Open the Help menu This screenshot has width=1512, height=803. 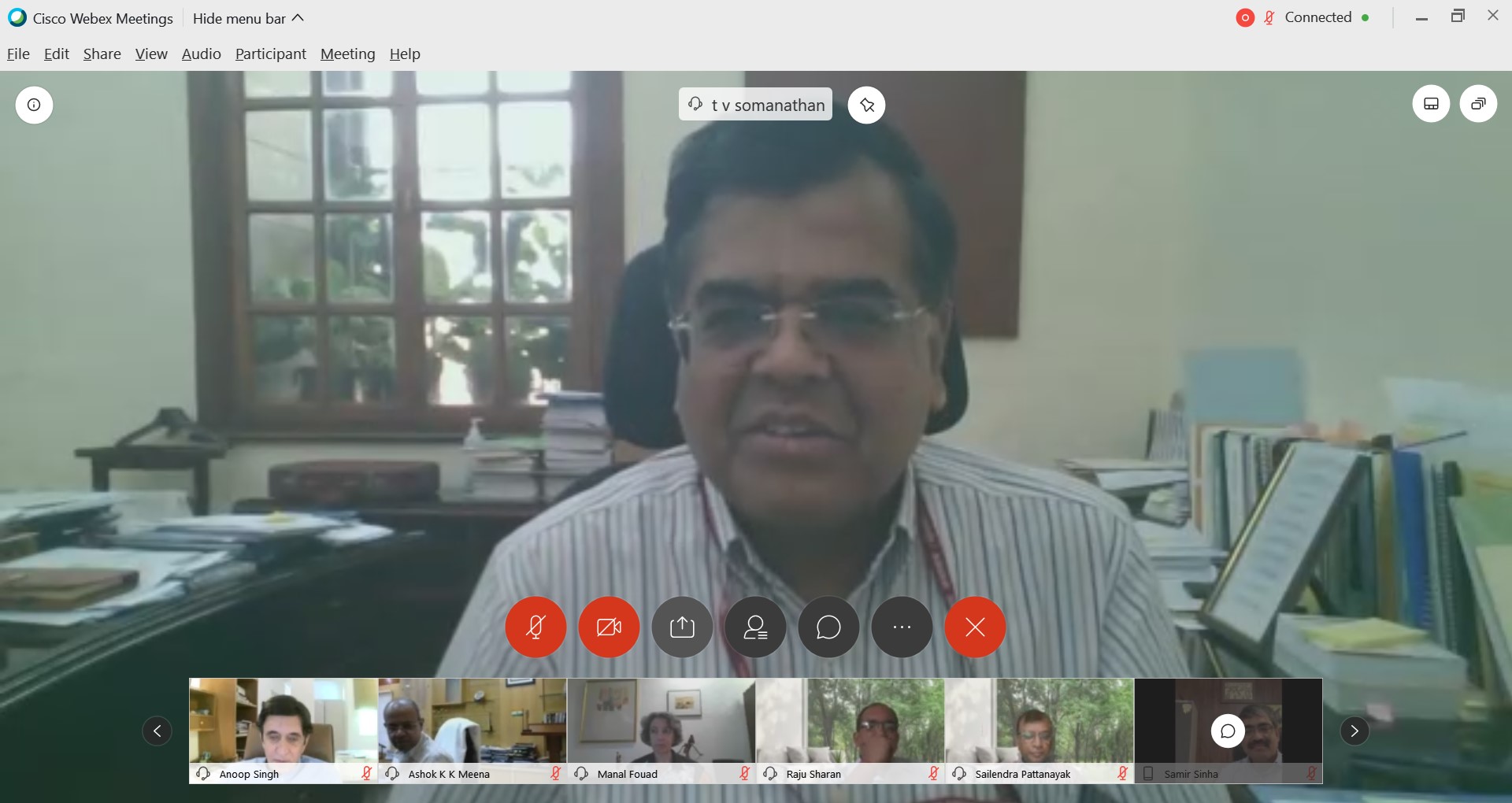pyautogui.click(x=405, y=54)
